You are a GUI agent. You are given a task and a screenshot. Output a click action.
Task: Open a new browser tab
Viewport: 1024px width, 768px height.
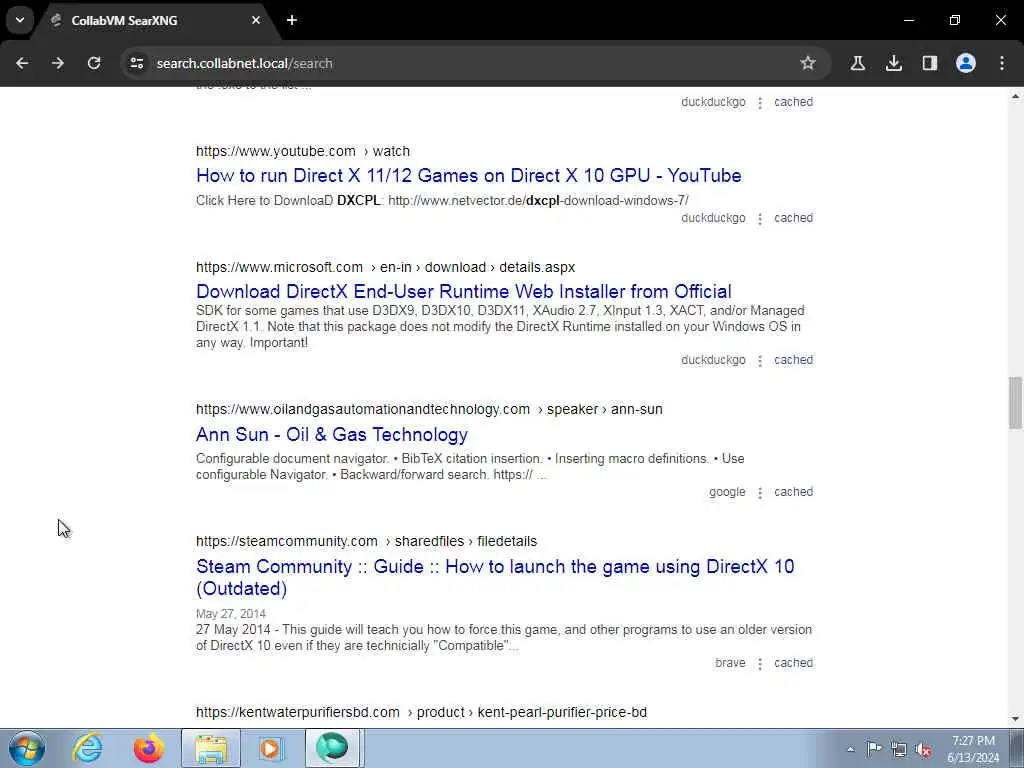292,20
